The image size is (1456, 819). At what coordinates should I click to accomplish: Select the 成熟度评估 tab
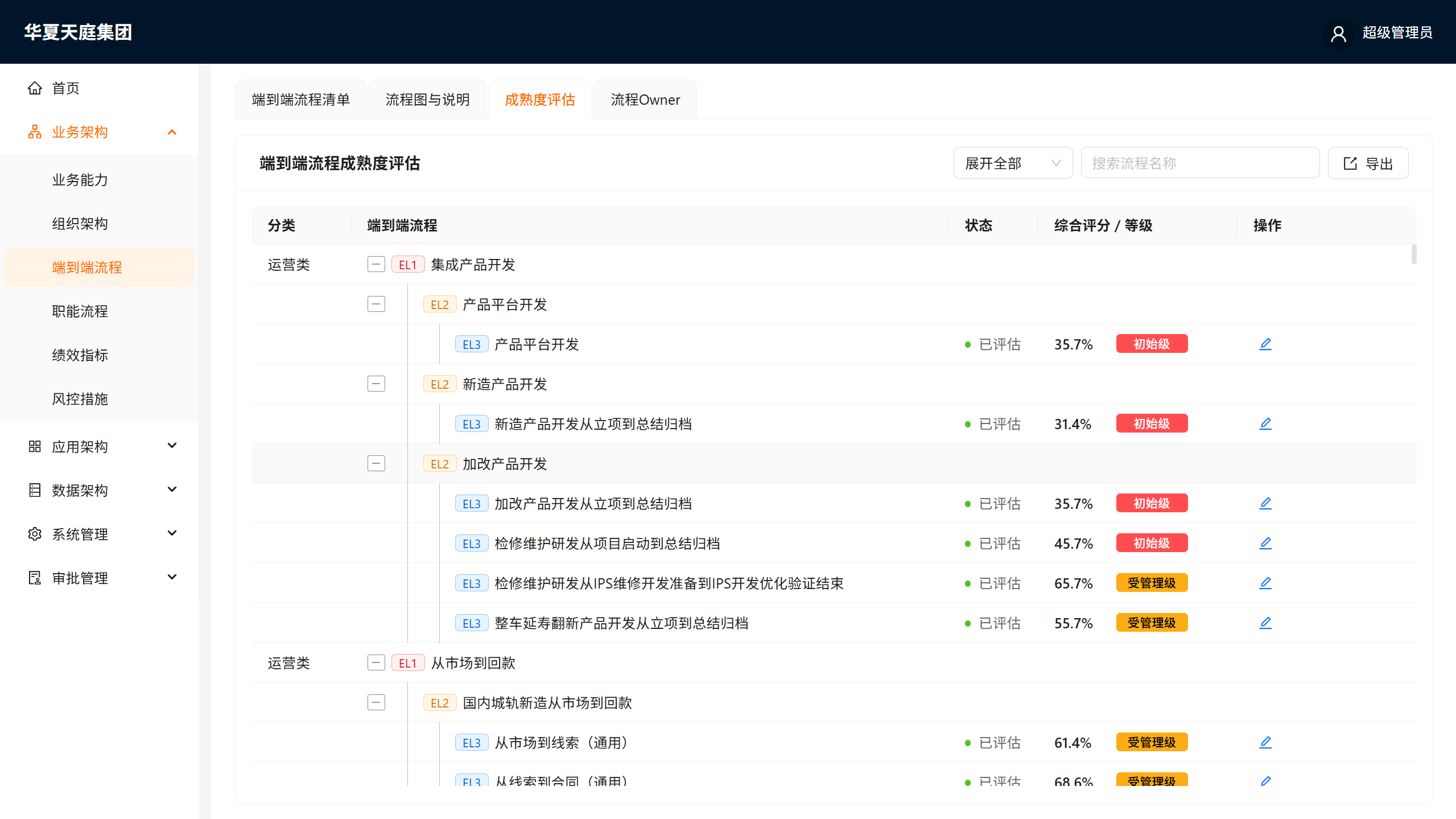click(x=540, y=100)
